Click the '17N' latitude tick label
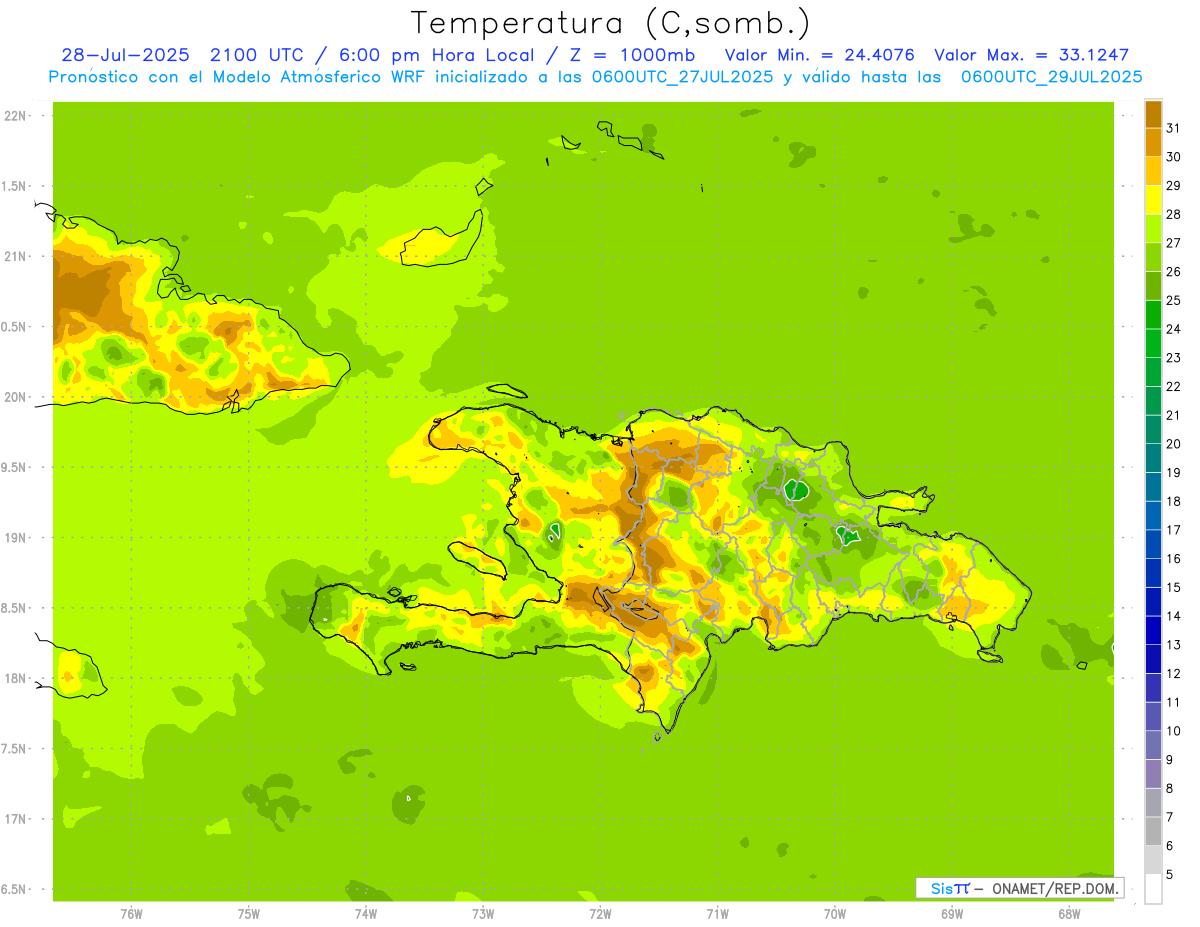The width and height of the screenshot is (1200, 927). pos(14,819)
